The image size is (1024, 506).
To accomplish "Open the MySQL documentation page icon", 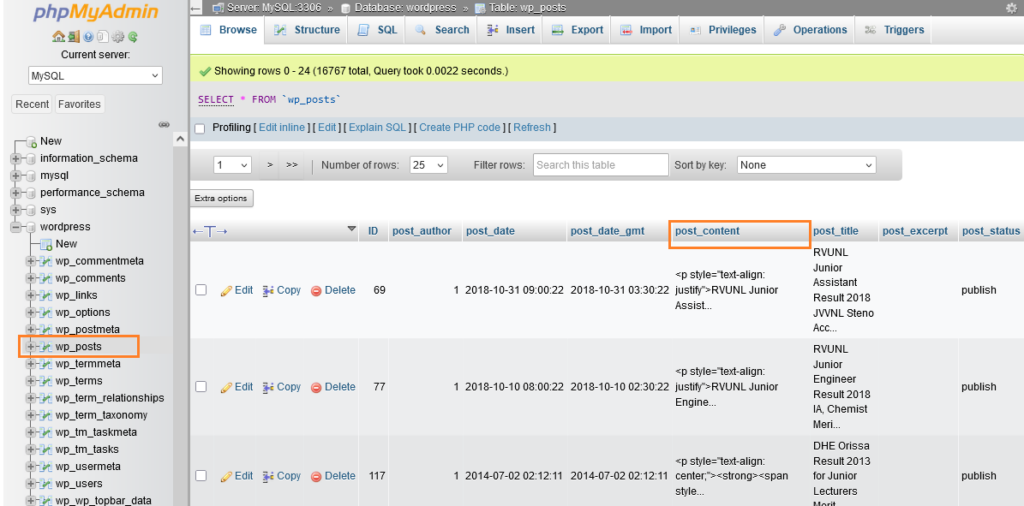I will [x=103, y=37].
